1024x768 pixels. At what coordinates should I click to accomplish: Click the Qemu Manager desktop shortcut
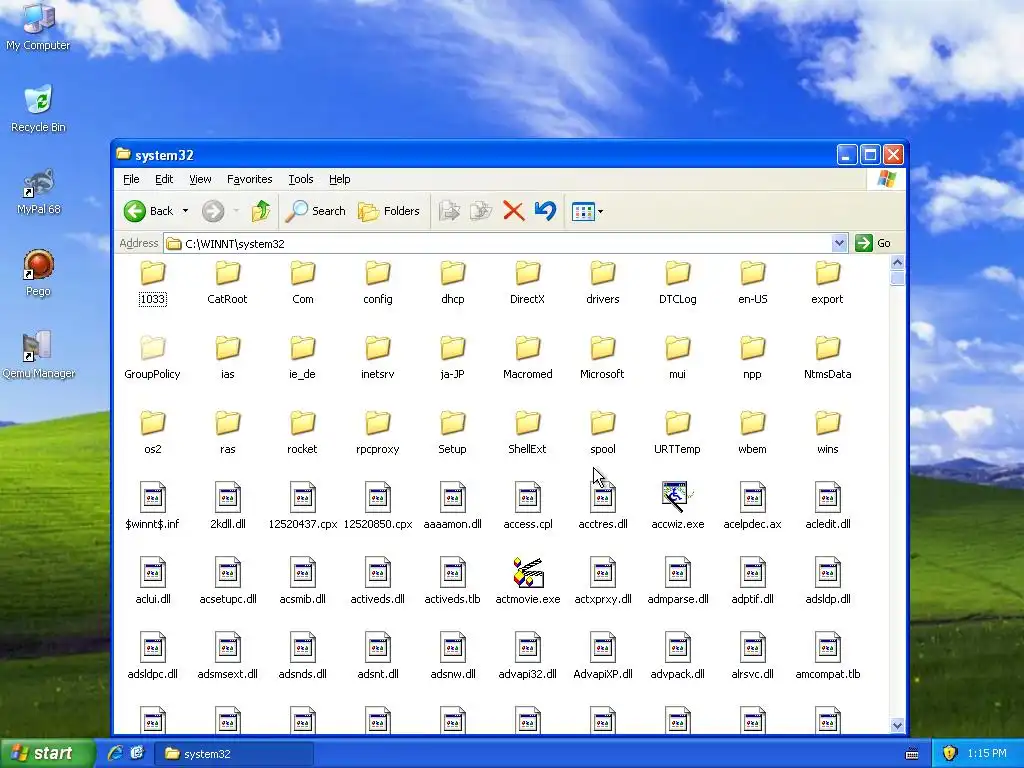pos(38,355)
